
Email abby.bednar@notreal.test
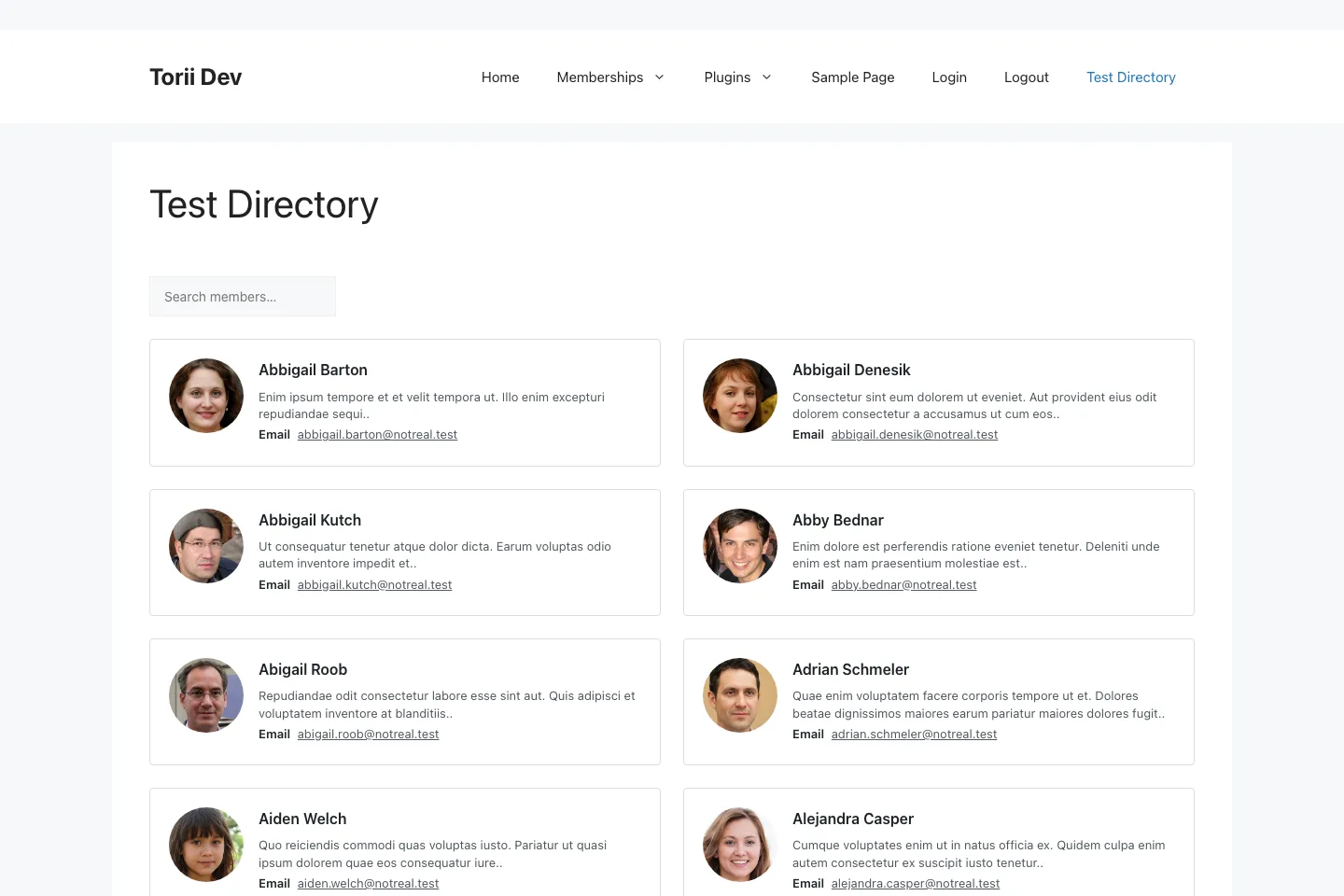pos(903,585)
